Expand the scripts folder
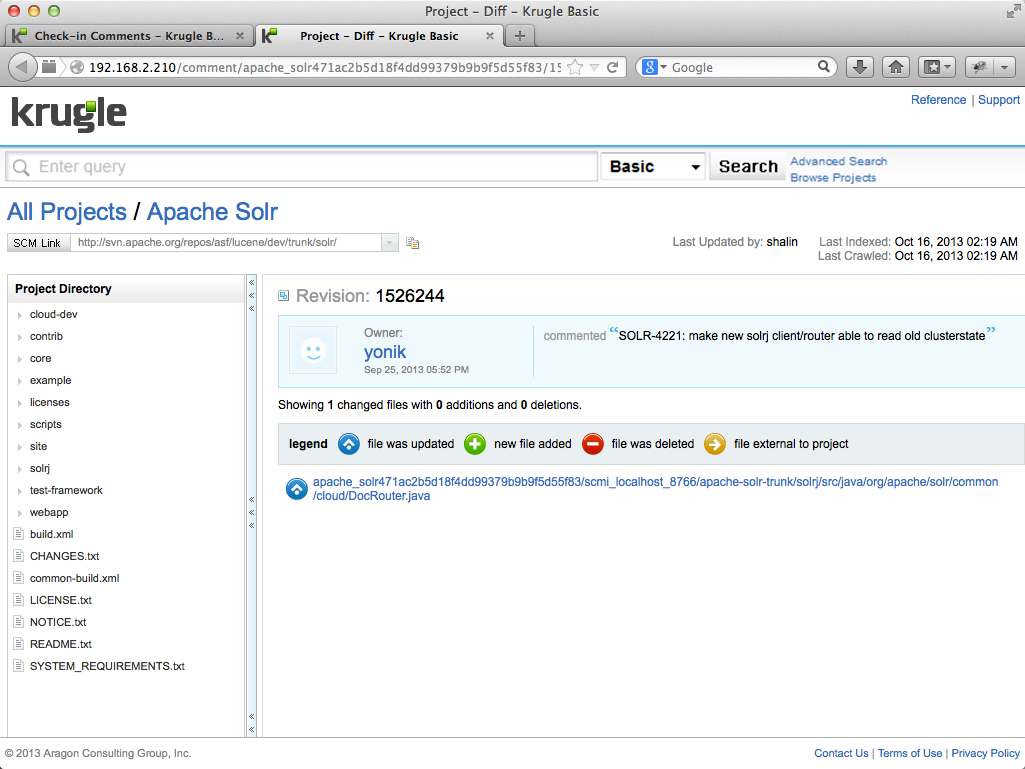 click(x=20, y=425)
